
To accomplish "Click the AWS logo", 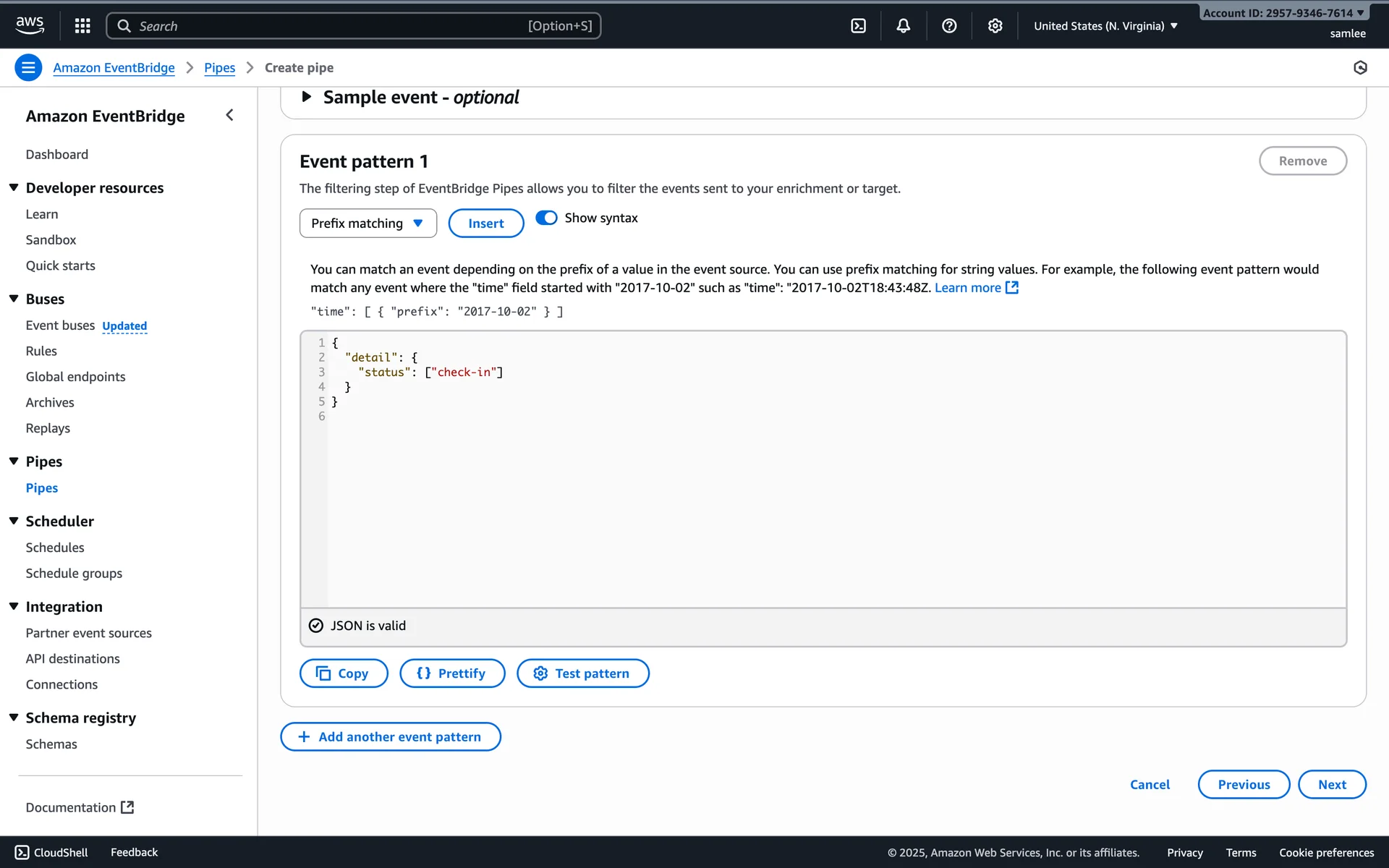I will click(x=30, y=25).
